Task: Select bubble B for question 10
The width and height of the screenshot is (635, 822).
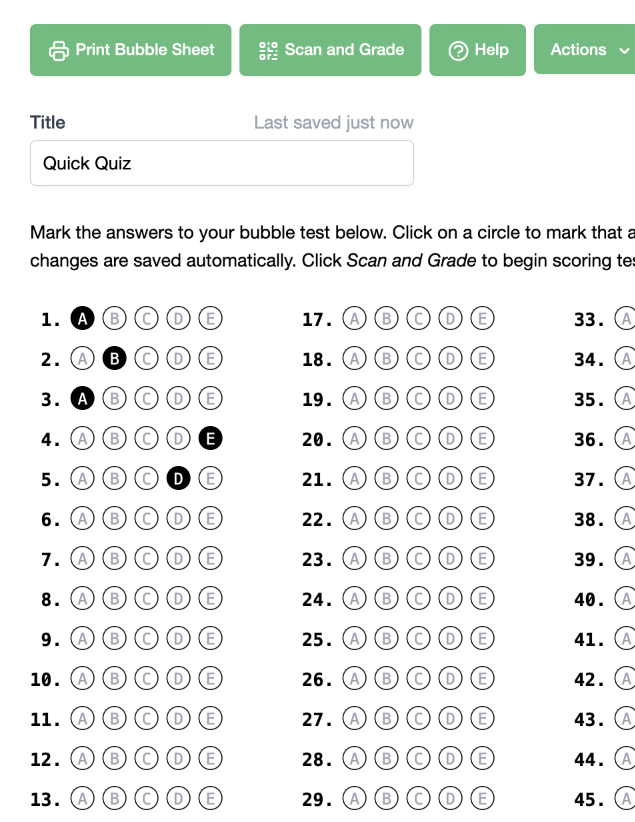Action: 114,679
